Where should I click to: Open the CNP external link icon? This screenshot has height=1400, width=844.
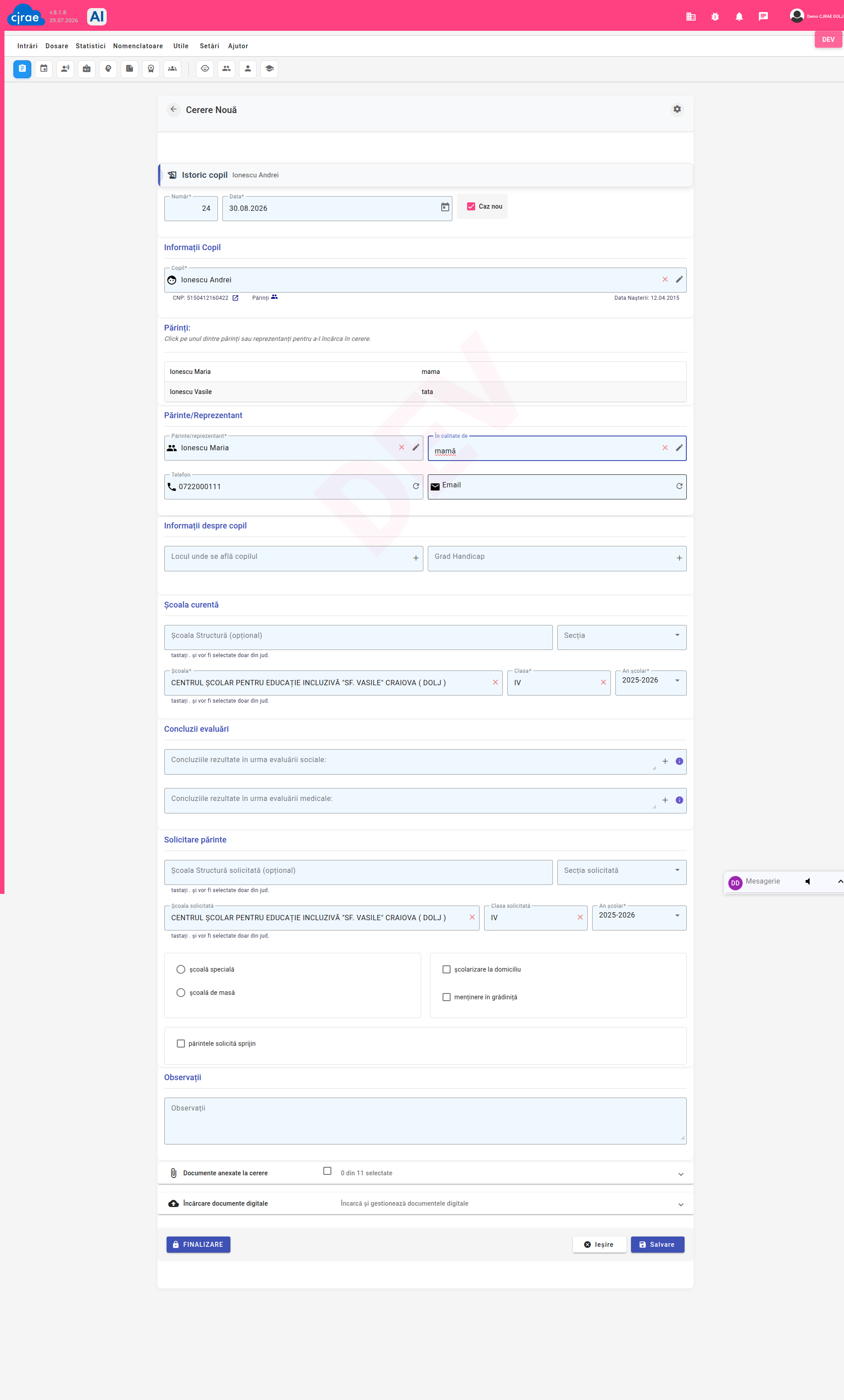coord(236,298)
